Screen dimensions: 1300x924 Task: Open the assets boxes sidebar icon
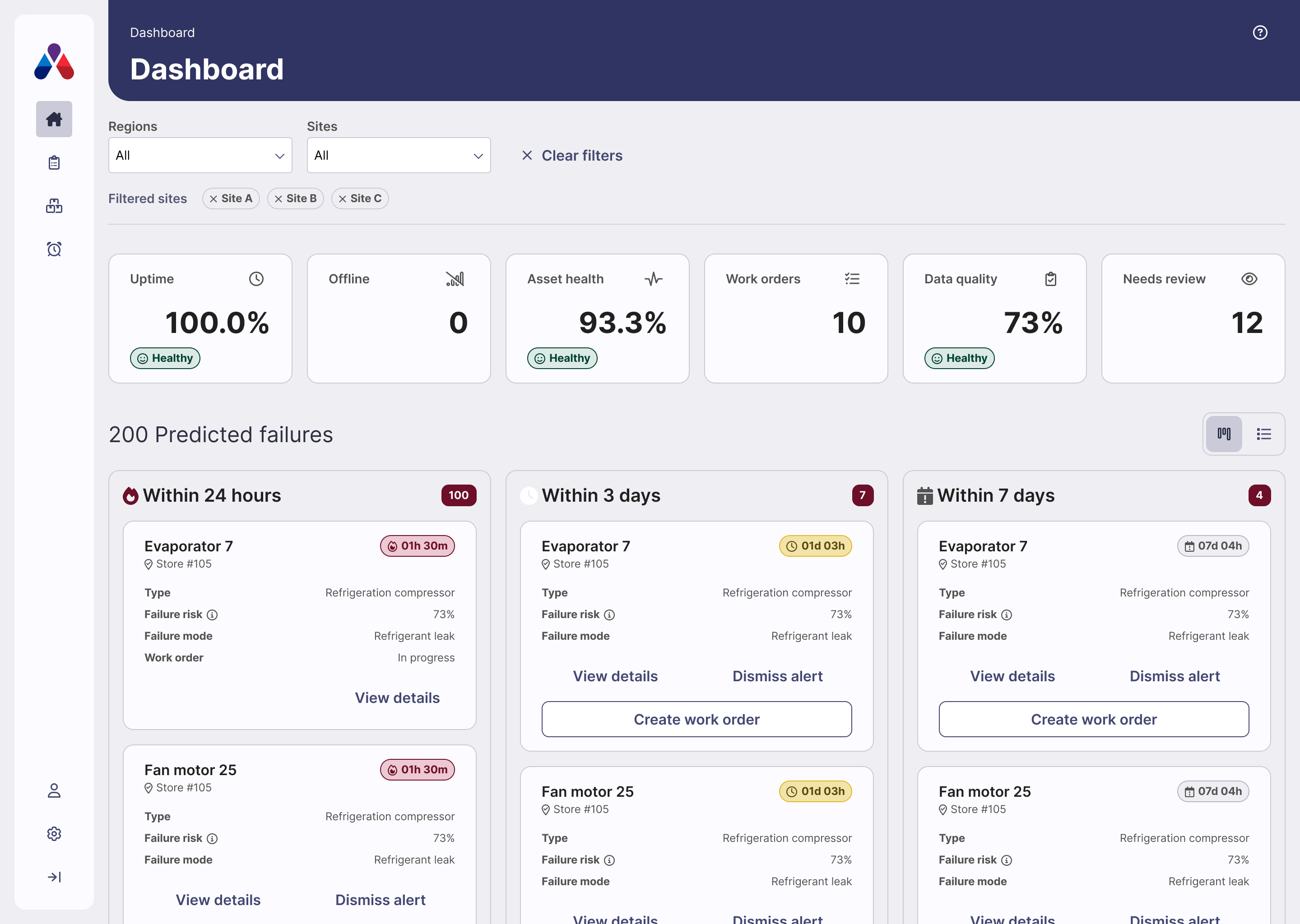tap(54, 206)
